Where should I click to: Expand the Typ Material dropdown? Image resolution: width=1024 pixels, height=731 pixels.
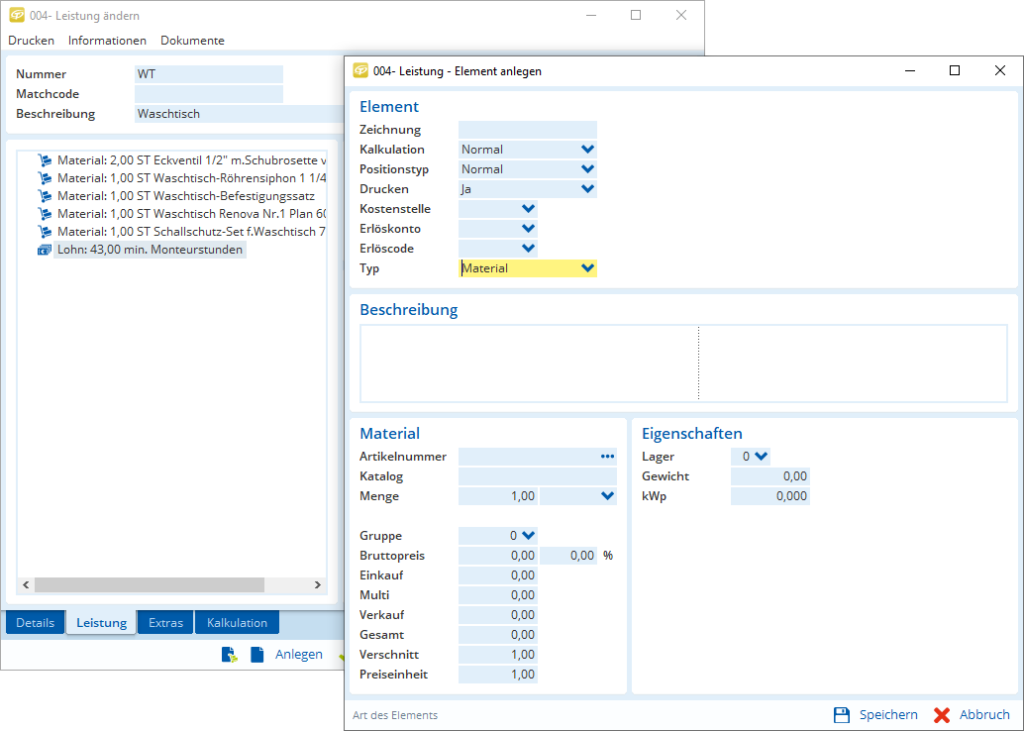coord(587,268)
